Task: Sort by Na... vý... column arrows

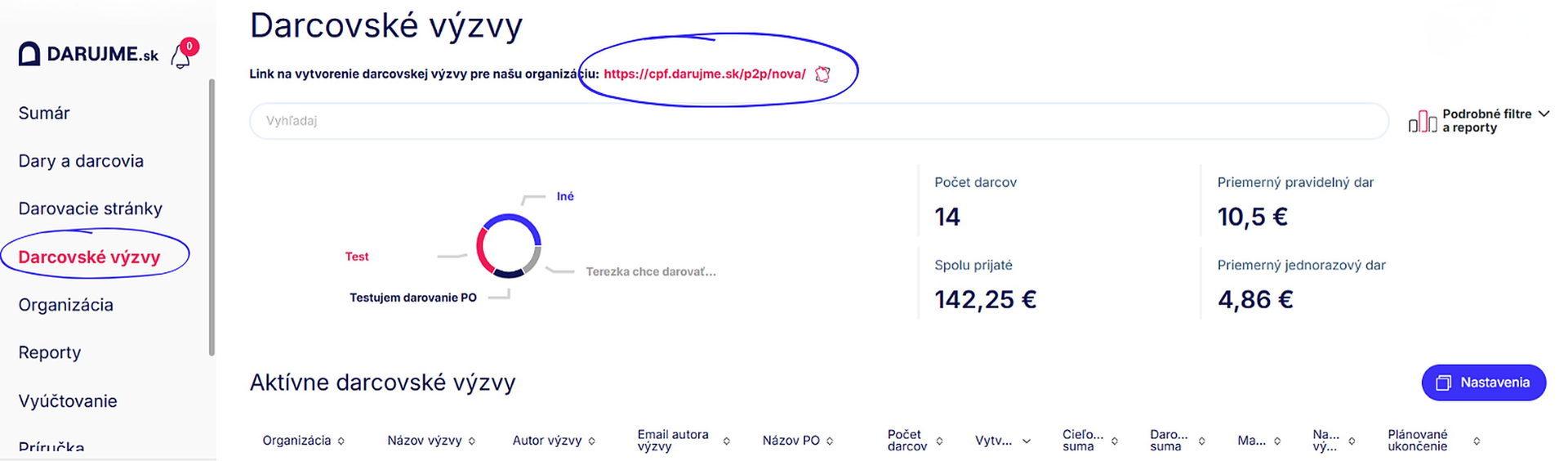Action: coord(1352,441)
